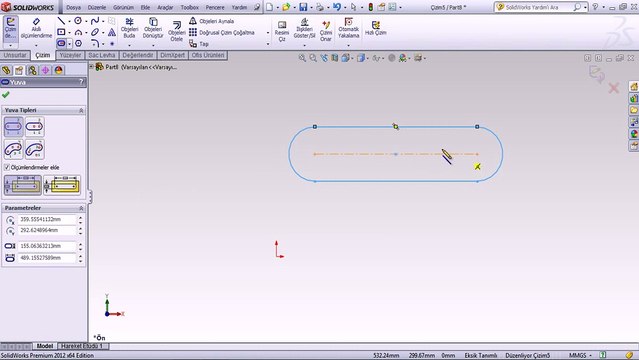Screen dimensions: 639x360
Task: Click the Rebuild traffic light icon
Action: coord(370,7)
